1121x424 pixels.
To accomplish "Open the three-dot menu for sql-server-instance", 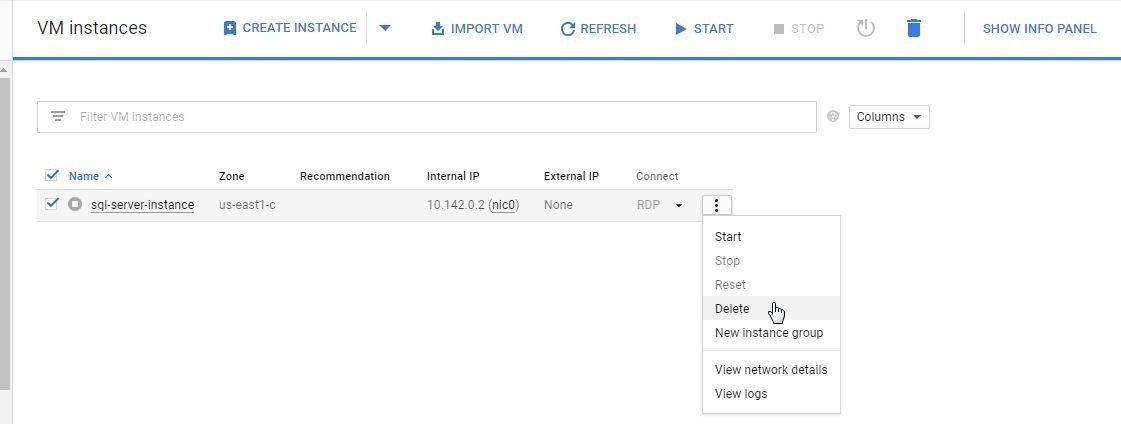I will pos(717,205).
